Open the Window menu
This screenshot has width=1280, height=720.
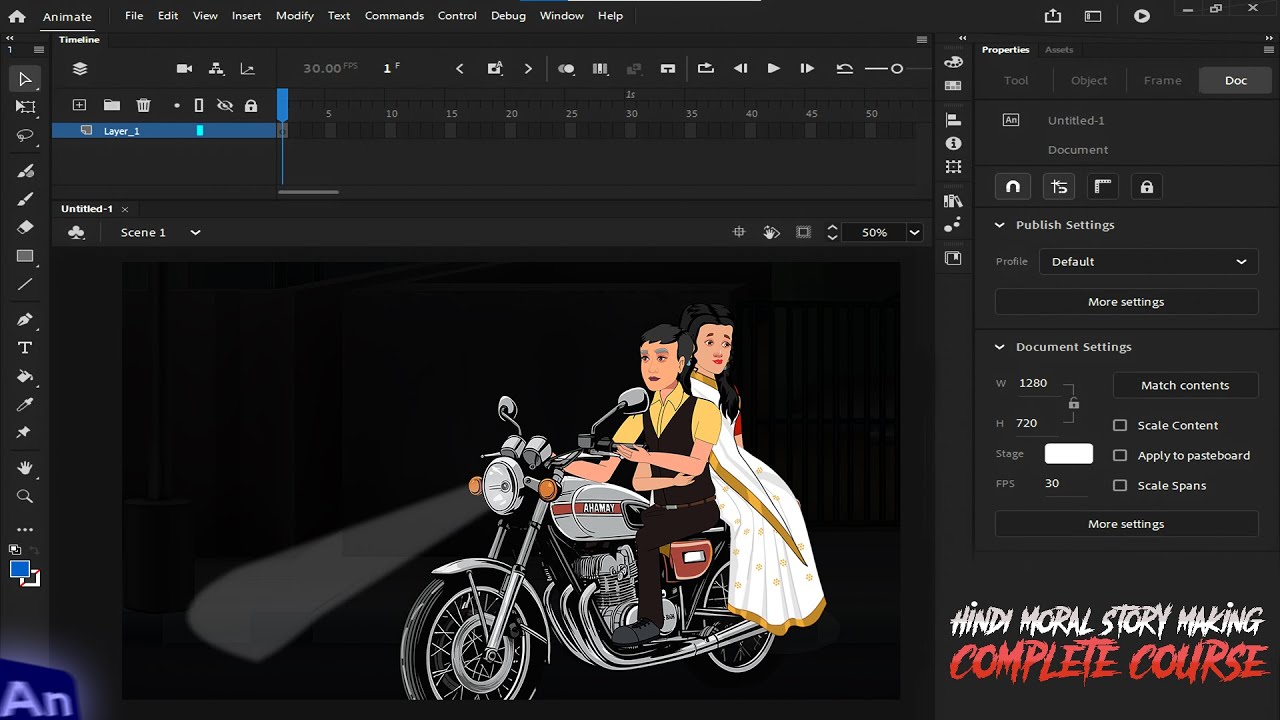562,16
